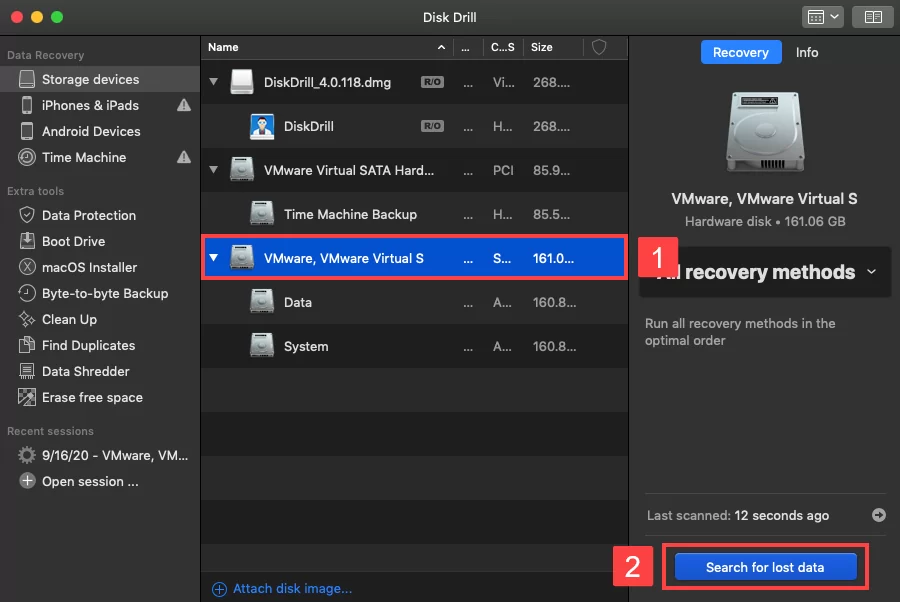Collapse the DiskDrill_4.0.118.dmg disclosure triangle
The height and width of the screenshot is (602, 900).
pos(213,82)
